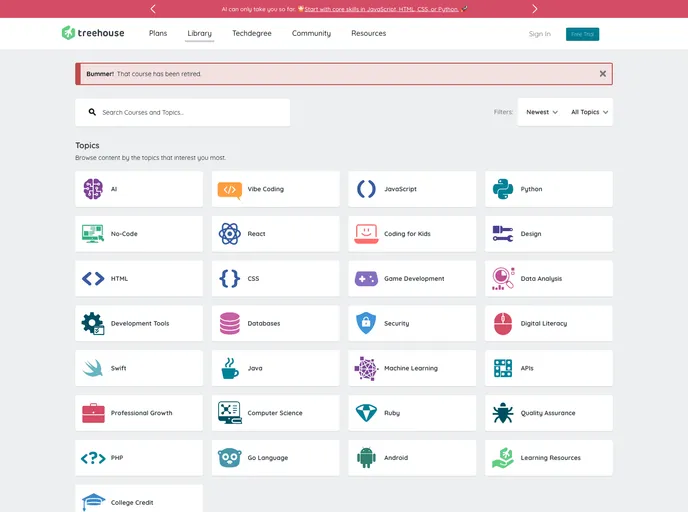Image resolution: width=688 pixels, height=512 pixels.
Task: Choose the Go Language gopher icon
Action: (229, 458)
